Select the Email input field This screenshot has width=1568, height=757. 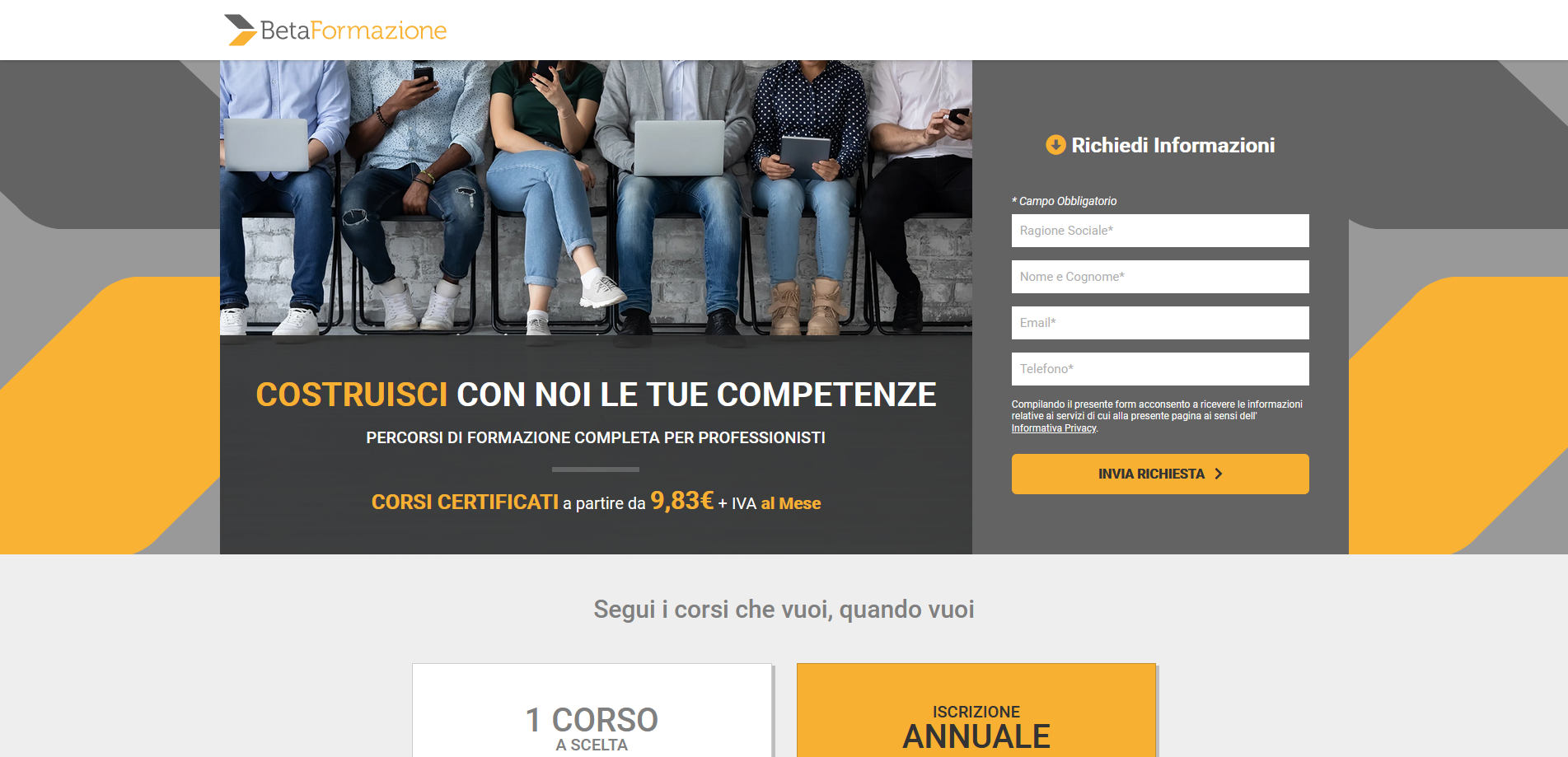1160,323
